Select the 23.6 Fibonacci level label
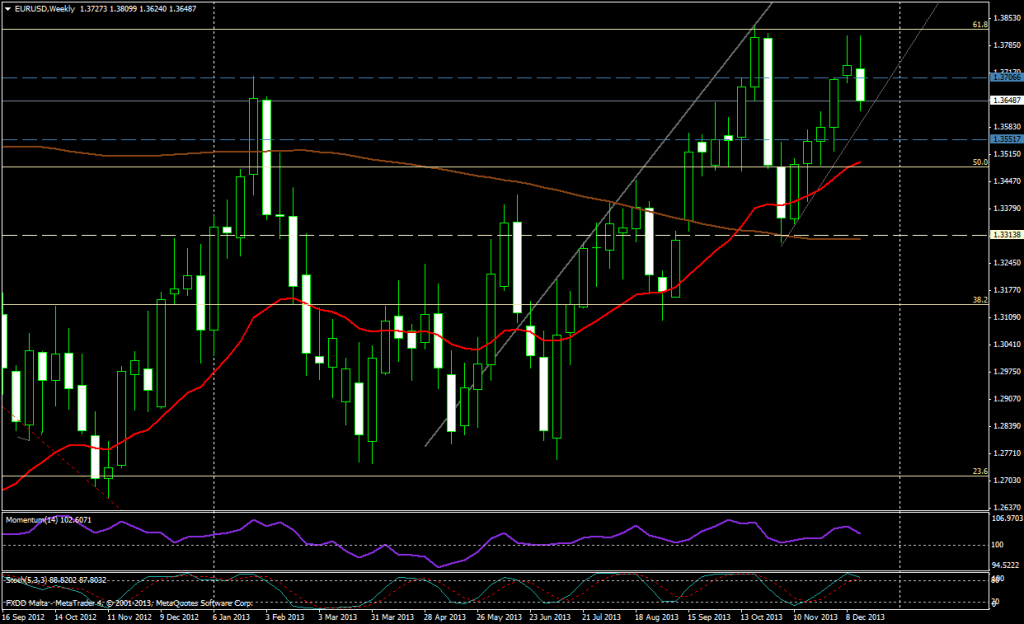This screenshot has width=1024, height=624. point(980,471)
